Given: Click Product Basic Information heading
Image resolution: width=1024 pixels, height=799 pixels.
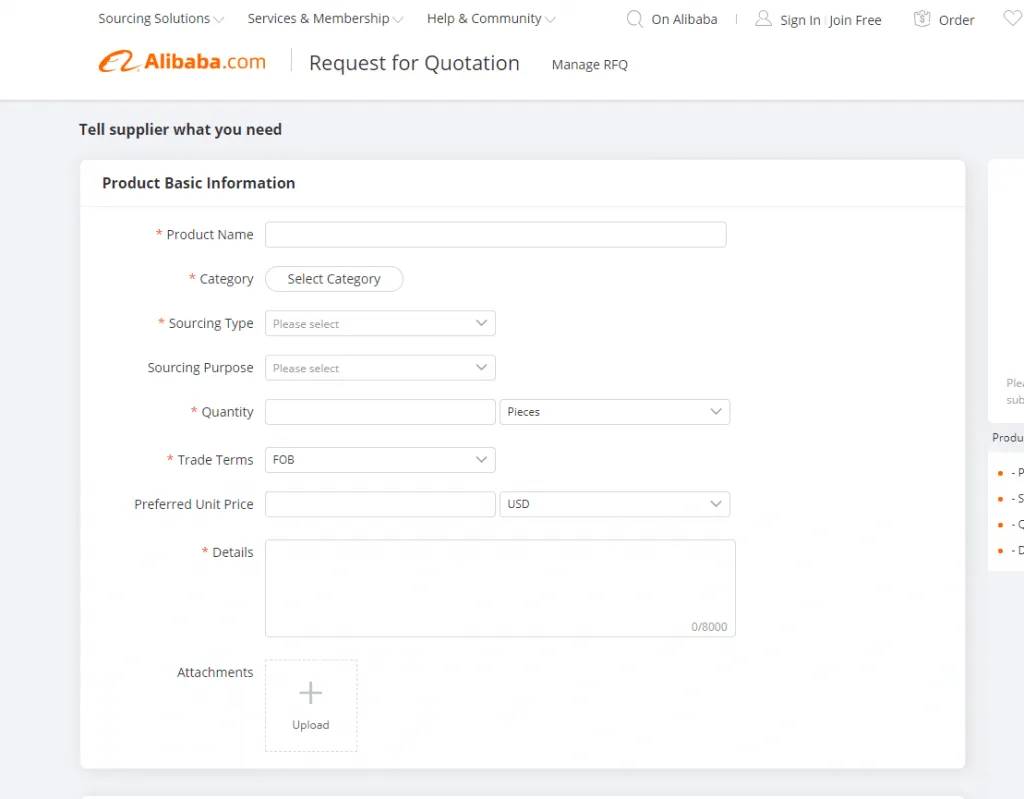Looking at the screenshot, I should [x=199, y=183].
